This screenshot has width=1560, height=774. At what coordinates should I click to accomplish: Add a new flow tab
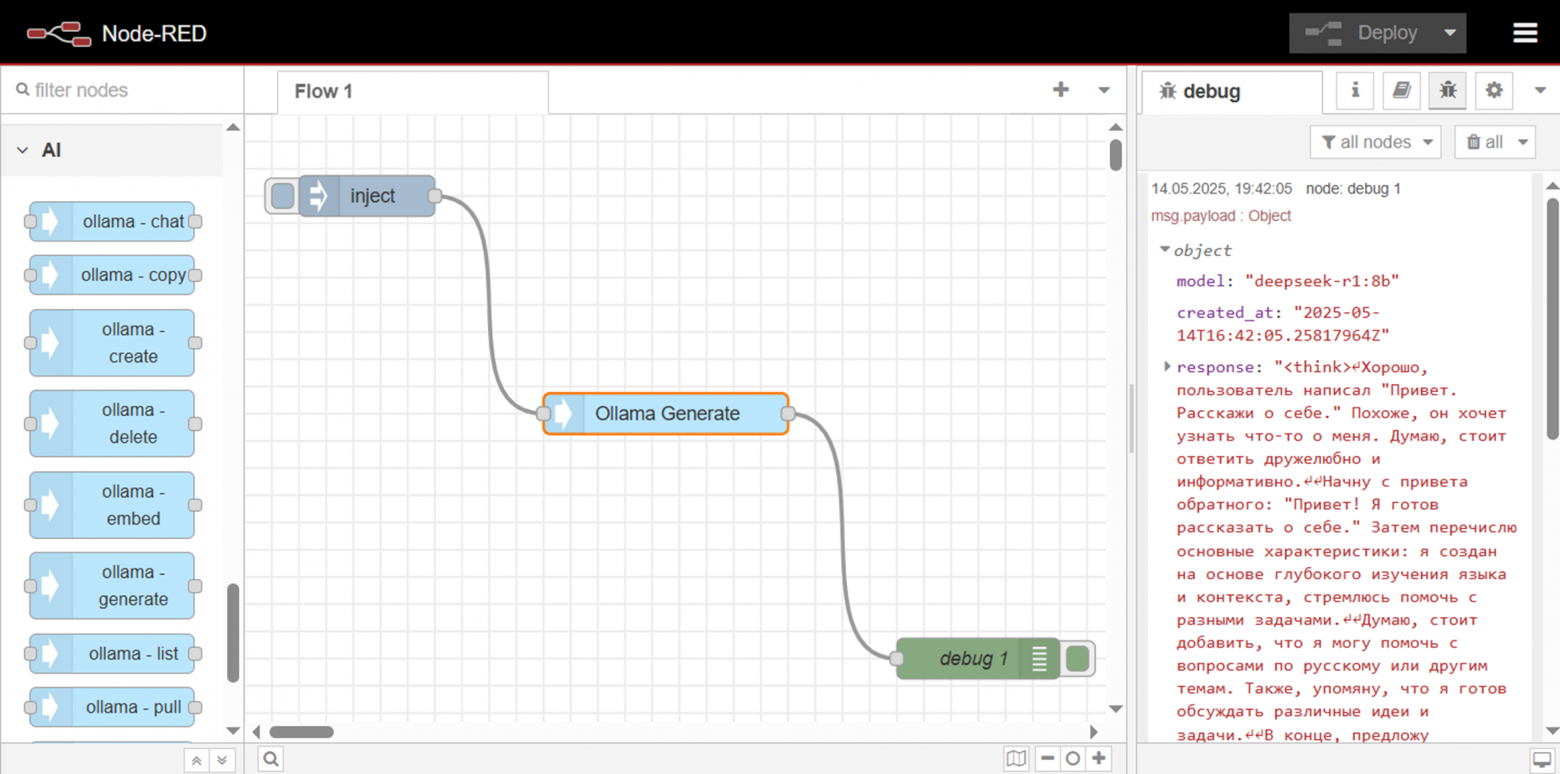1061,90
